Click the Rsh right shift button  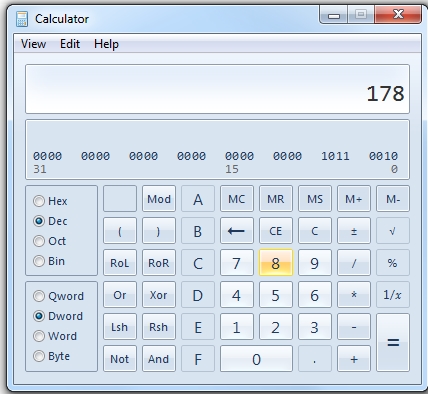coord(159,327)
